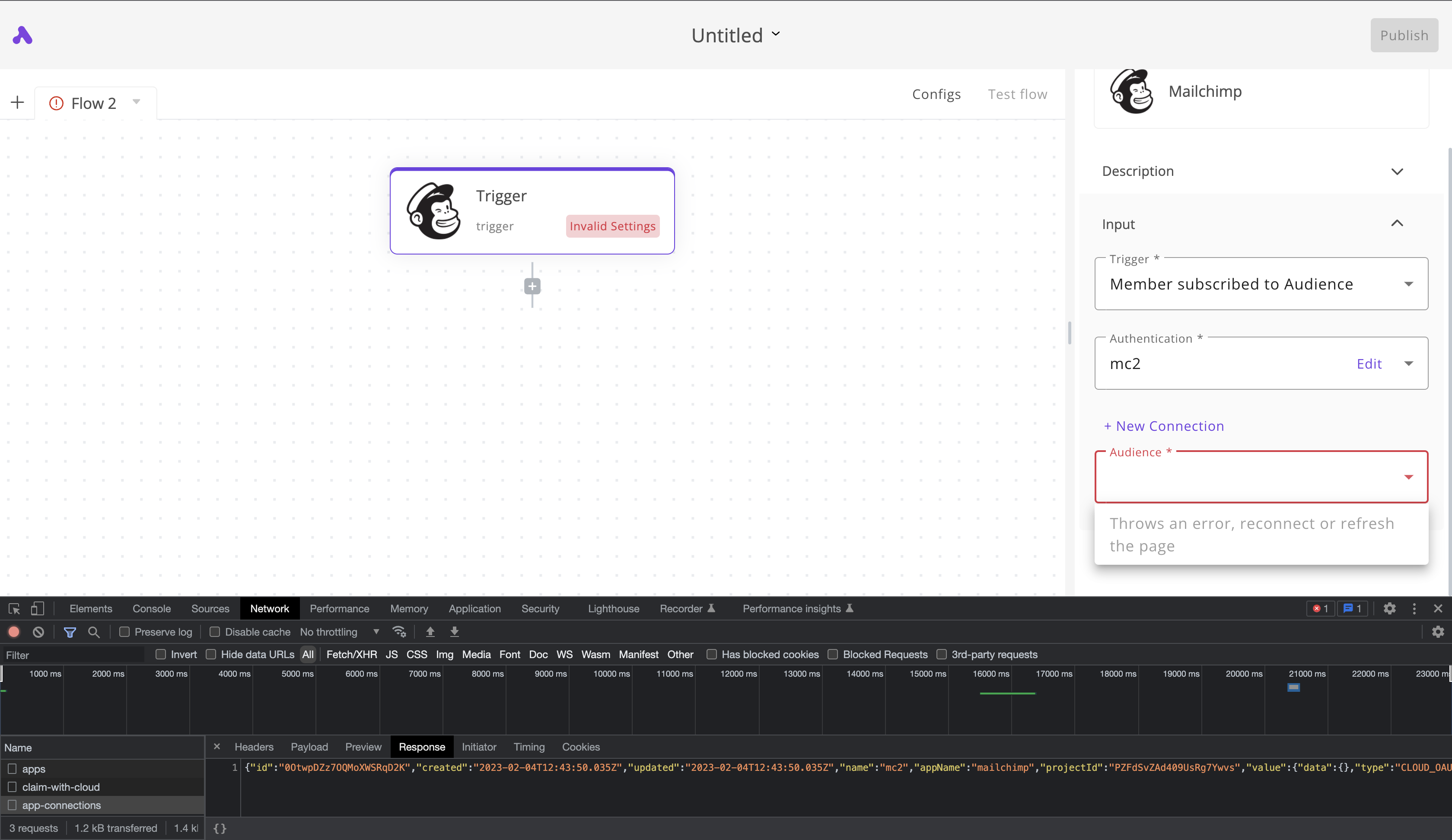Stop recording the network log

pyautogui.click(x=13, y=631)
